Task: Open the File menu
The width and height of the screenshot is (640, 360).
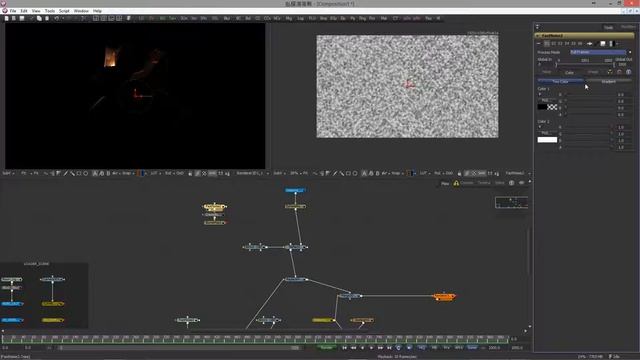Action: [x=13, y=11]
